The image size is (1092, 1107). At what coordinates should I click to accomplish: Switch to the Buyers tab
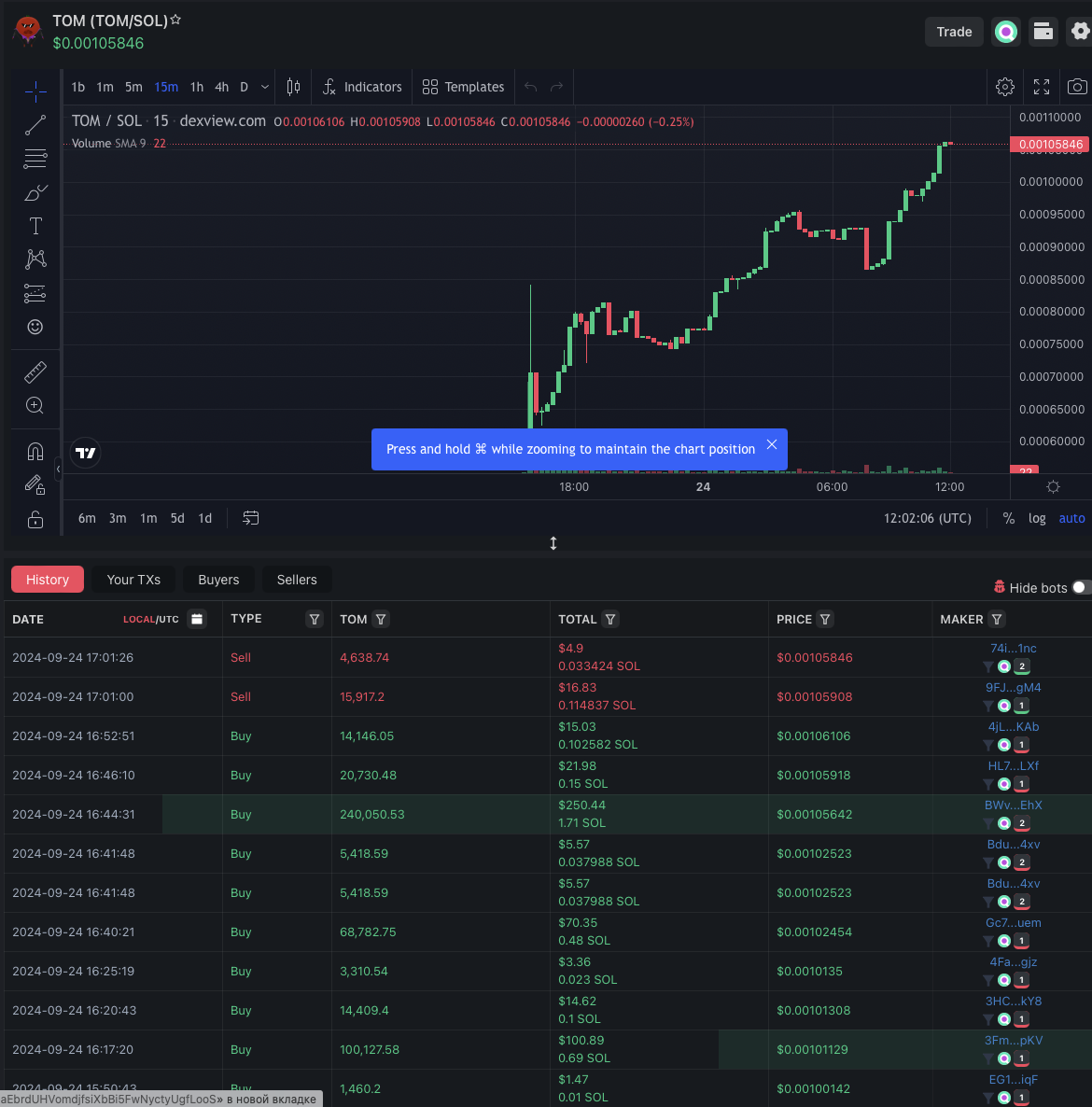click(x=218, y=580)
